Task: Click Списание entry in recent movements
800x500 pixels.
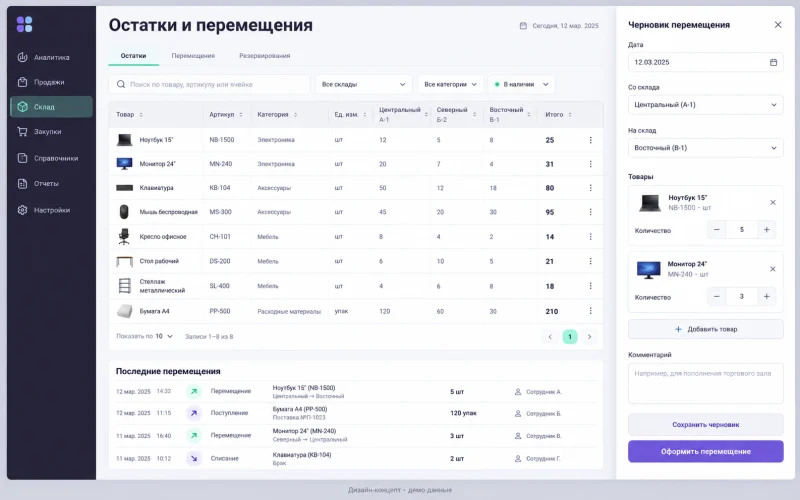Action: pyautogui.click(x=224, y=458)
